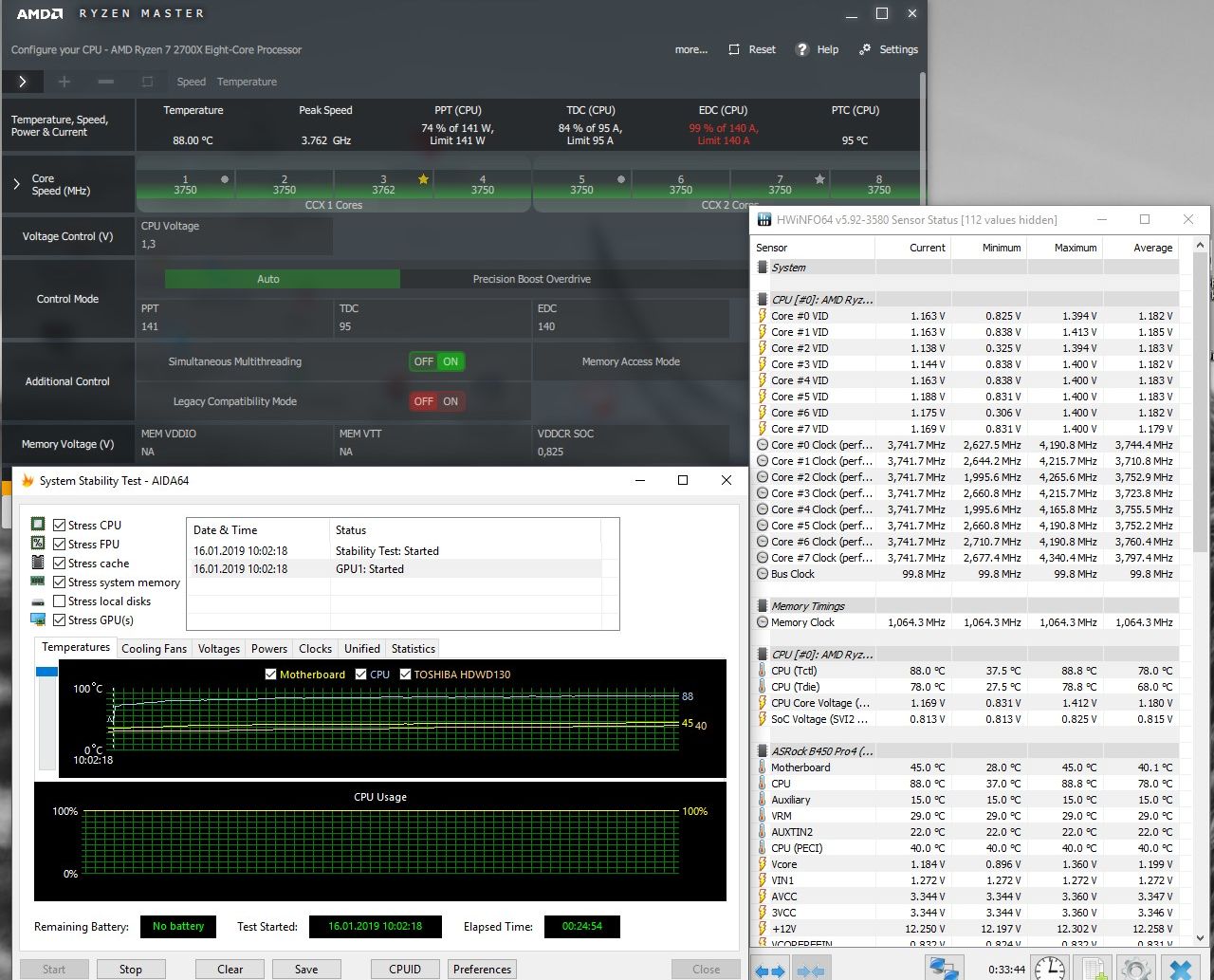Toggle TOSHIBA HDWD130 graph checkbox
This screenshot has height=980, width=1214.
pyautogui.click(x=405, y=675)
